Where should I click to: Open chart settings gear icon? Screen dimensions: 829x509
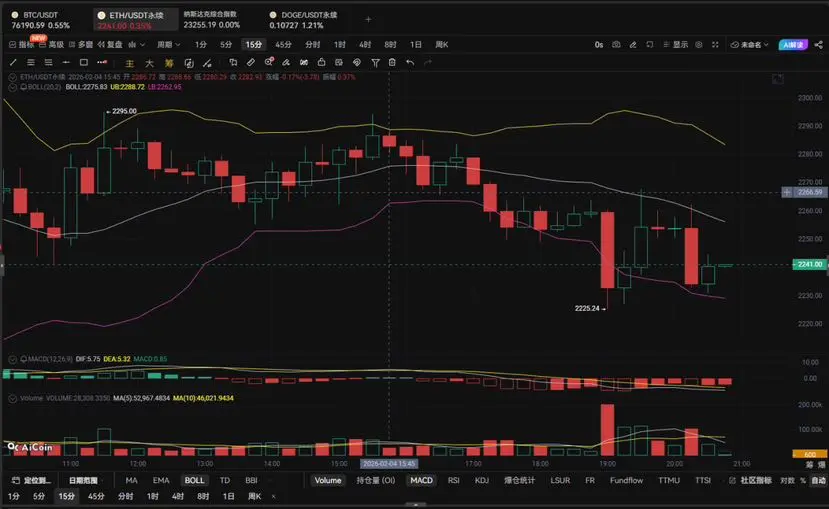point(698,44)
